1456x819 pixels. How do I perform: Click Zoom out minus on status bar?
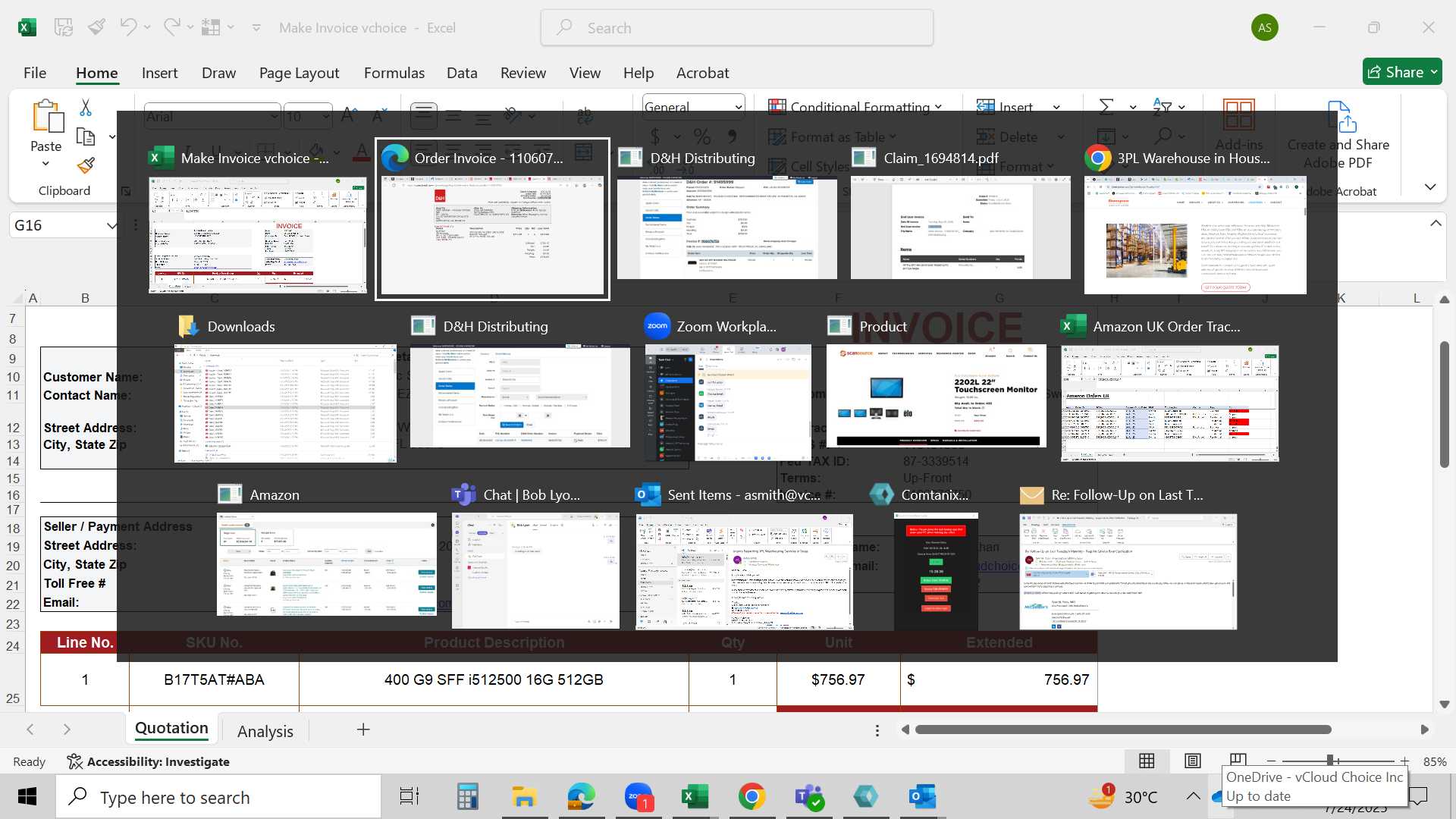(x=1272, y=761)
